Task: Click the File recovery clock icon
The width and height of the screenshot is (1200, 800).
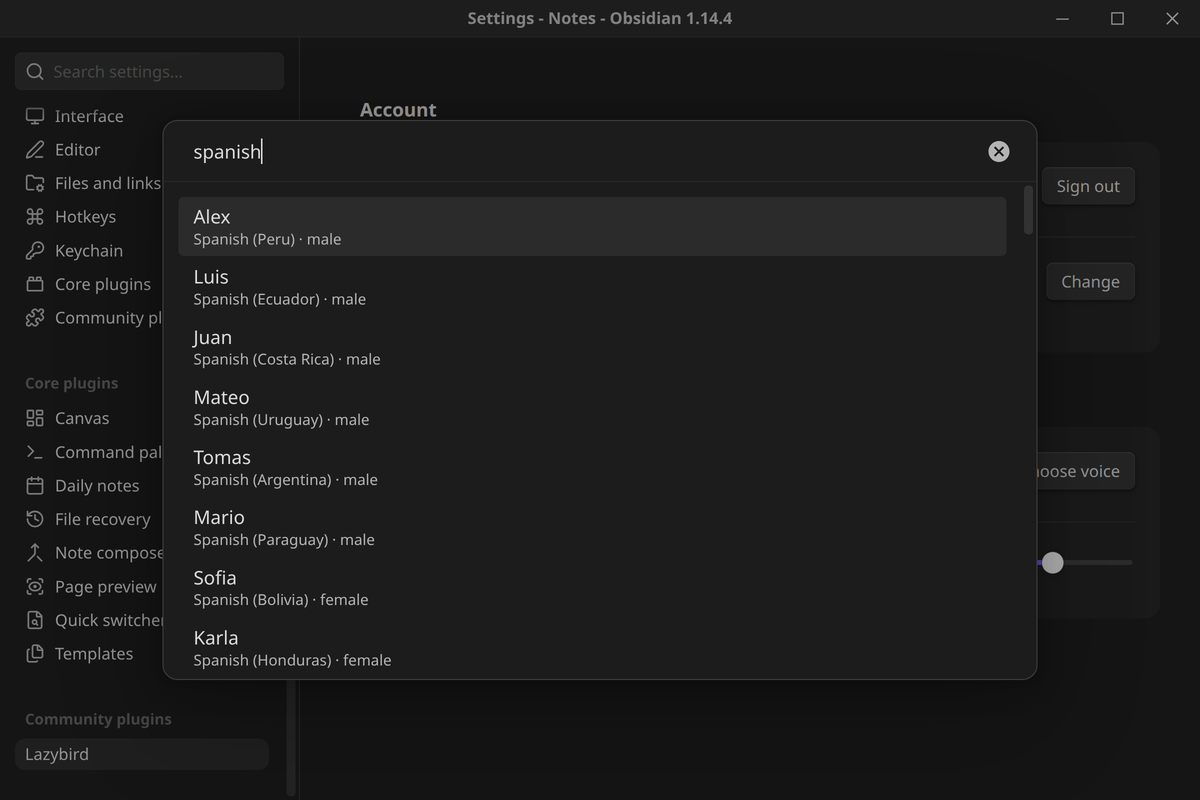Action: [x=35, y=519]
